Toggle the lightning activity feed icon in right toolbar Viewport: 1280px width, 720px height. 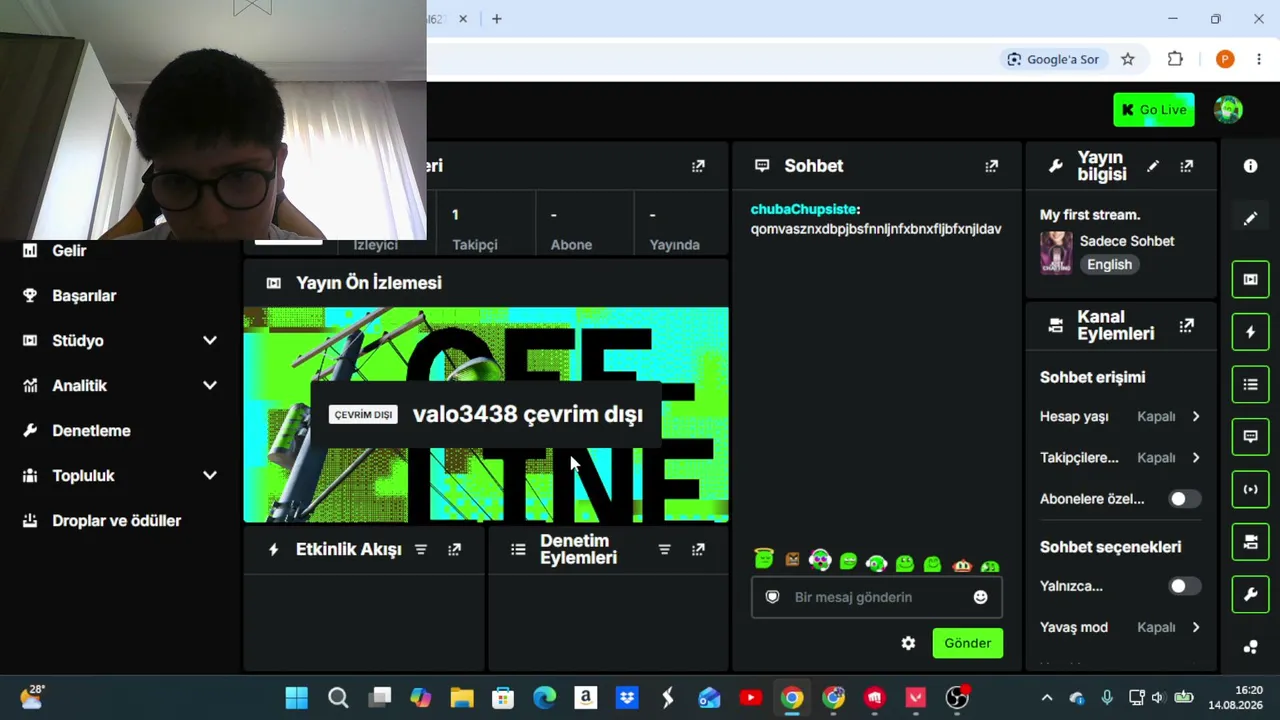[x=1250, y=332]
